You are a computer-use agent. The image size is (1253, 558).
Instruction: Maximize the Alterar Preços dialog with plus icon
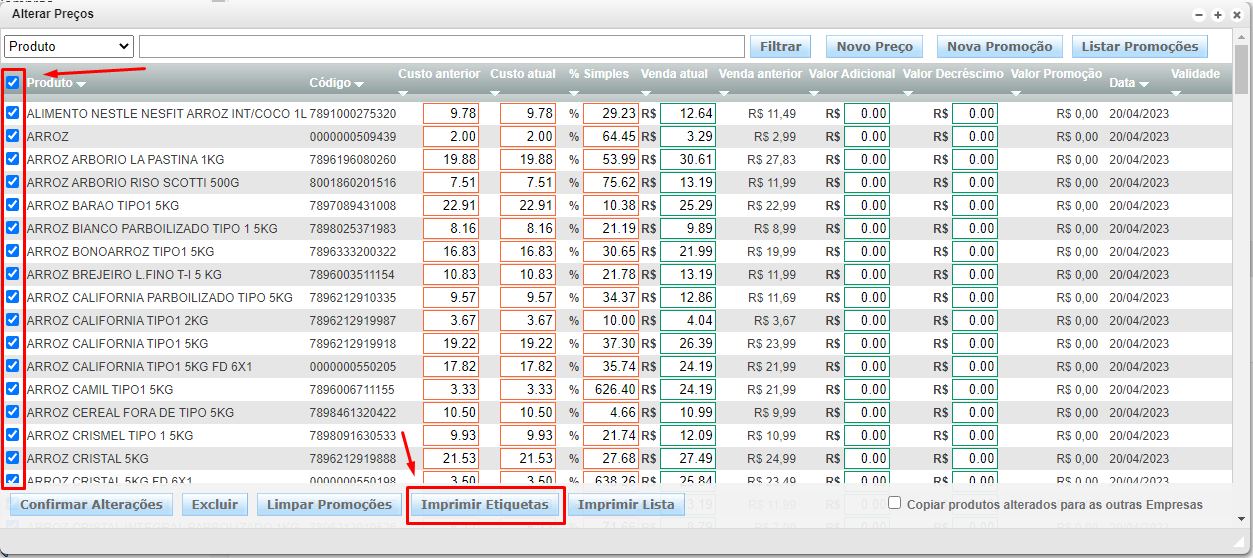point(1217,15)
